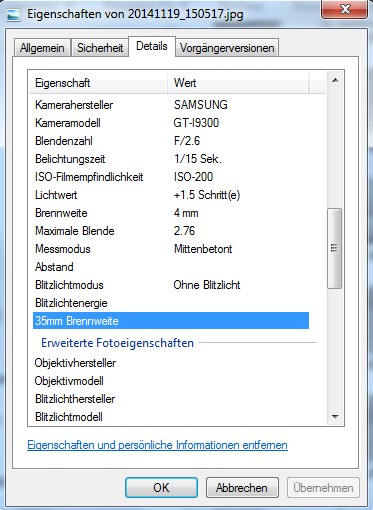The image size is (373, 510).
Task: Close the properties dialog with X button
Action: [x=345, y=9]
